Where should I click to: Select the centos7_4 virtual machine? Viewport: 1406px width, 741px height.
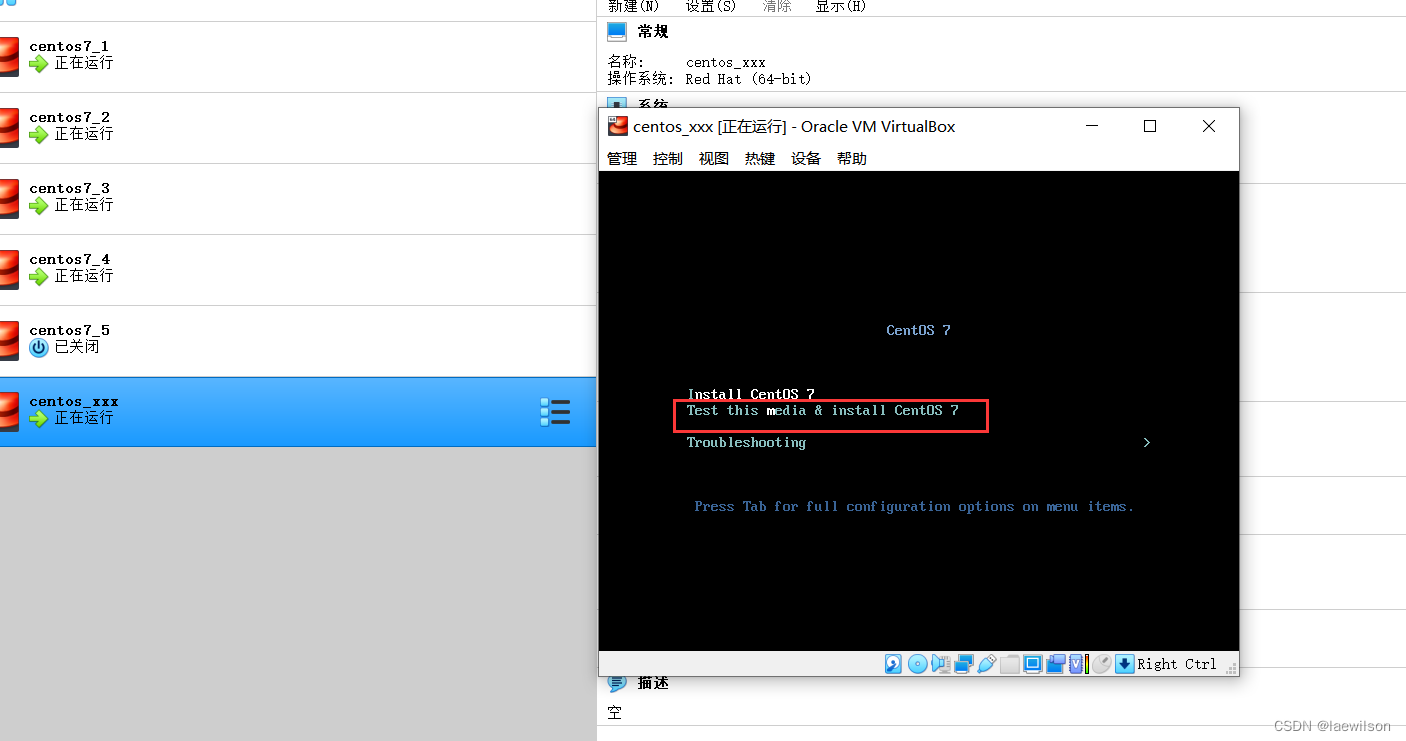coord(298,270)
